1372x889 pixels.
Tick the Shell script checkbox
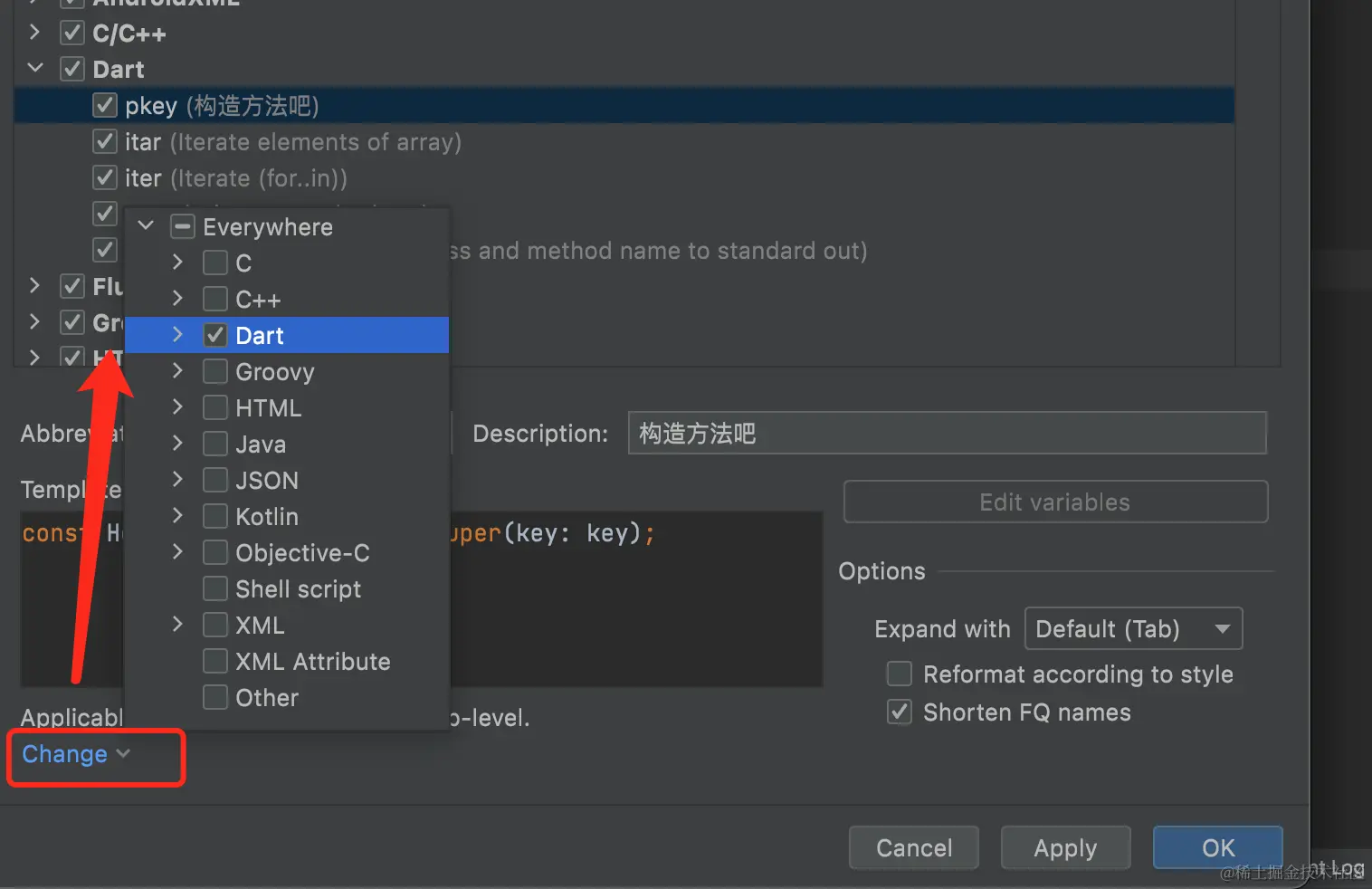215,589
